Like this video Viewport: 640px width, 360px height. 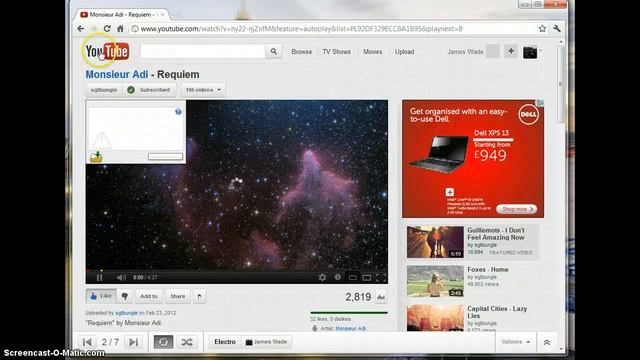[101, 296]
